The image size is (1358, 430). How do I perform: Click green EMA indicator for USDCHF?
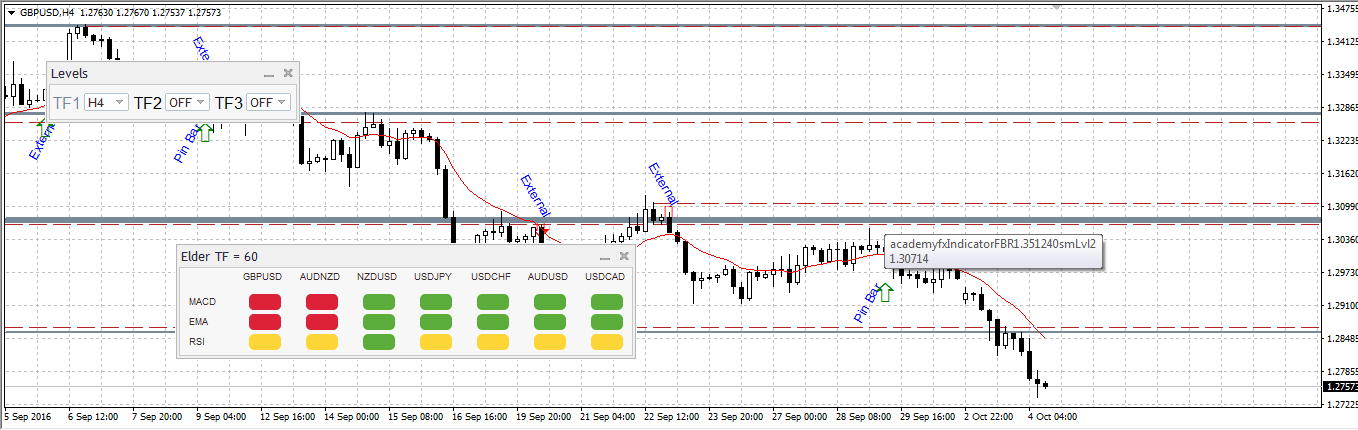[x=492, y=321]
